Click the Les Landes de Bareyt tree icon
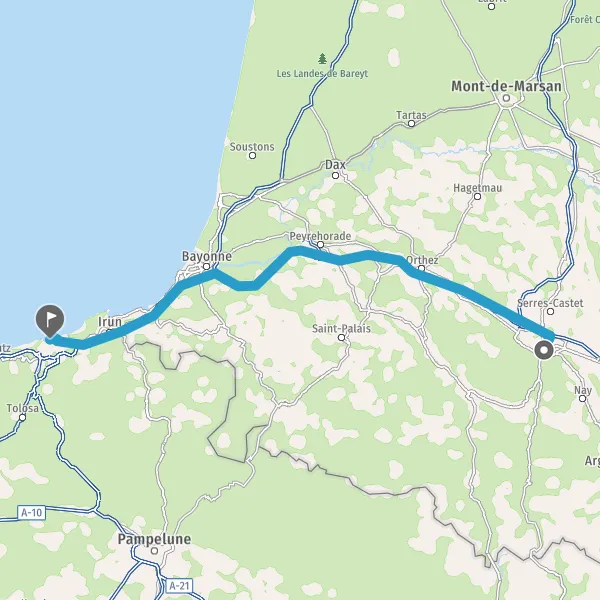600x600 pixels. [323, 59]
